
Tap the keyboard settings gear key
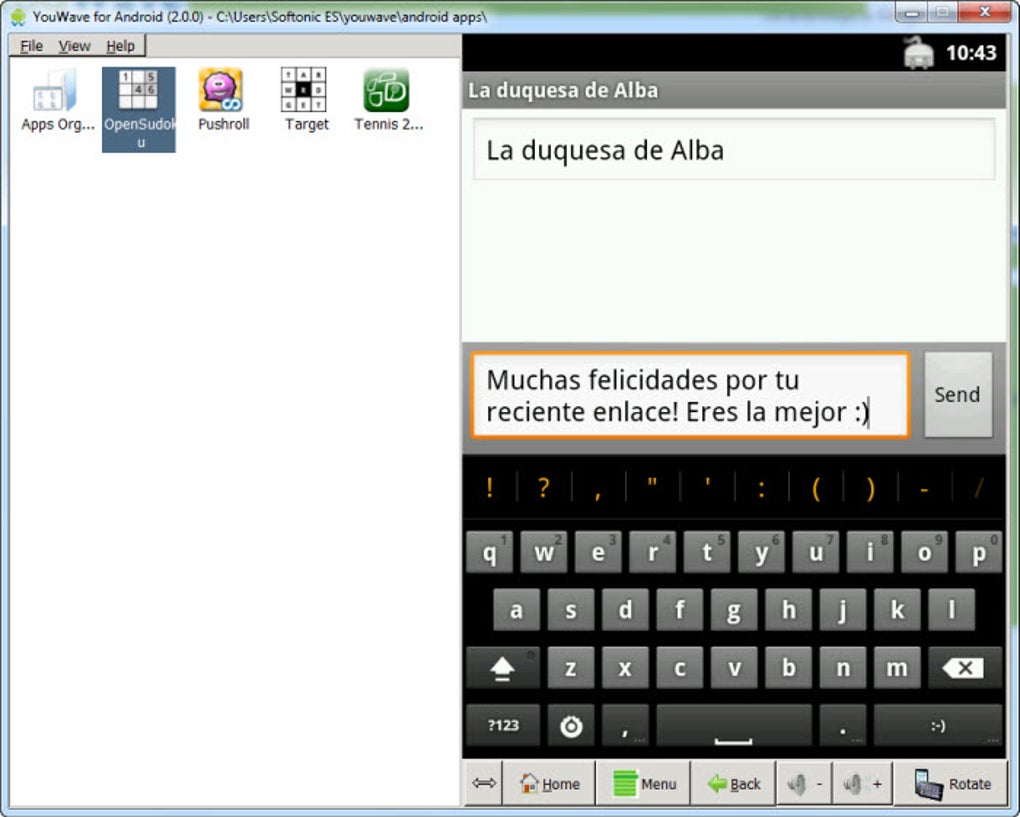(571, 725)
